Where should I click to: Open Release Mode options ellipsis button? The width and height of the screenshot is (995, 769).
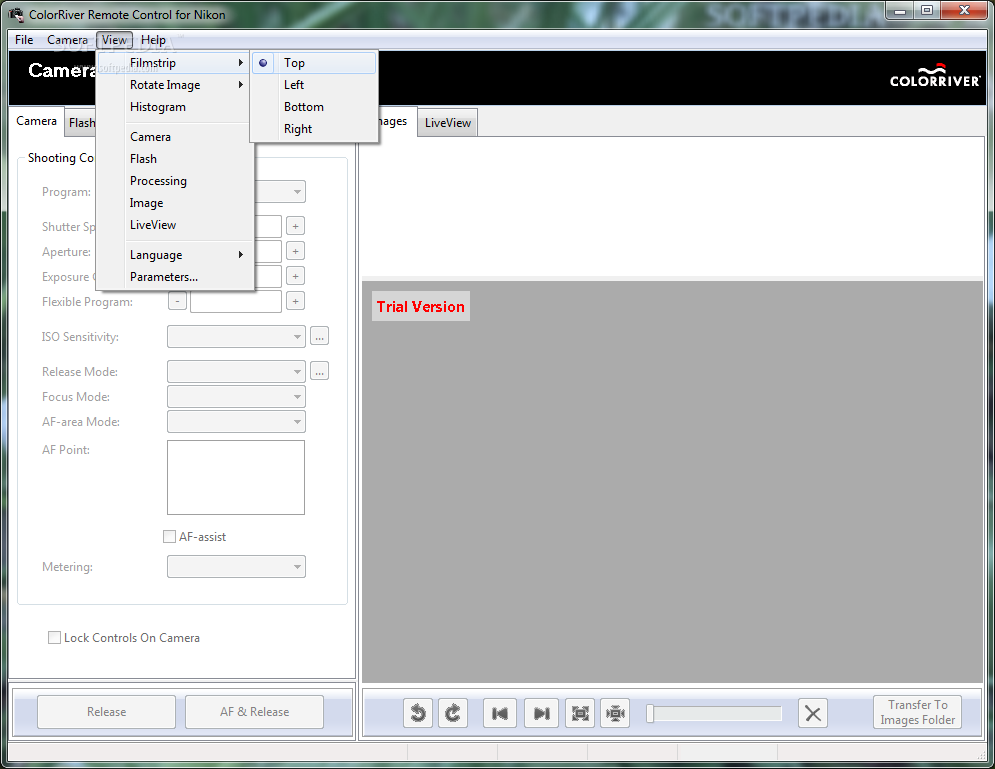319,372
